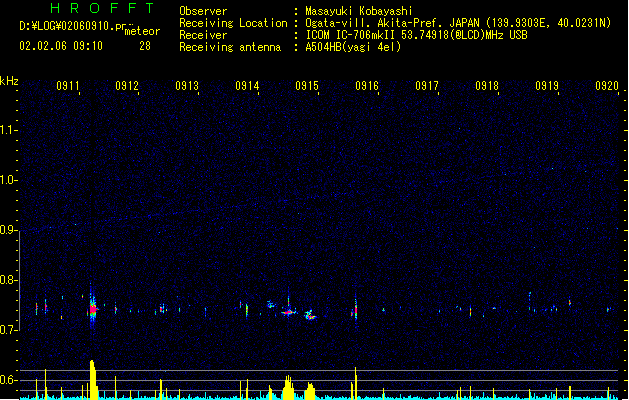This screenshot has height=400, width=629.
Task: Click the 0.9 frequency axis label
Action: pyautogui.click(x=8, y=230)
